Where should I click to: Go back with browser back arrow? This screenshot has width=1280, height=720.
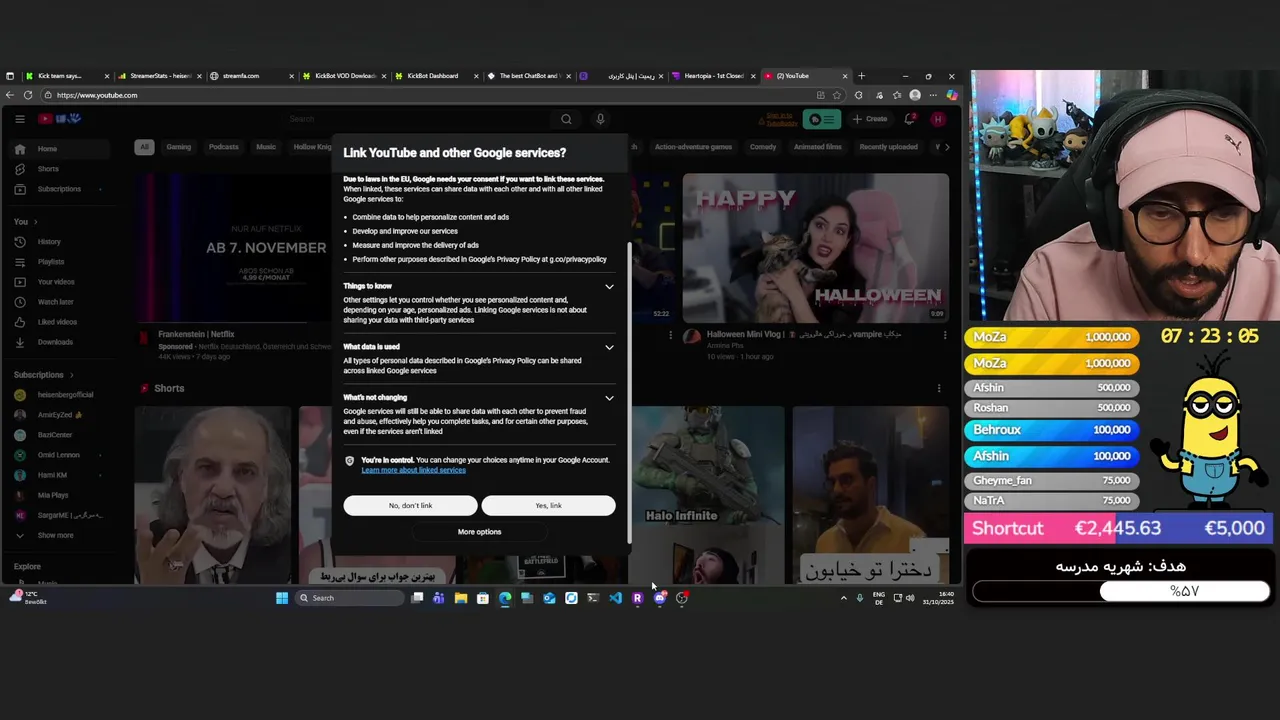tap(9, 95)
